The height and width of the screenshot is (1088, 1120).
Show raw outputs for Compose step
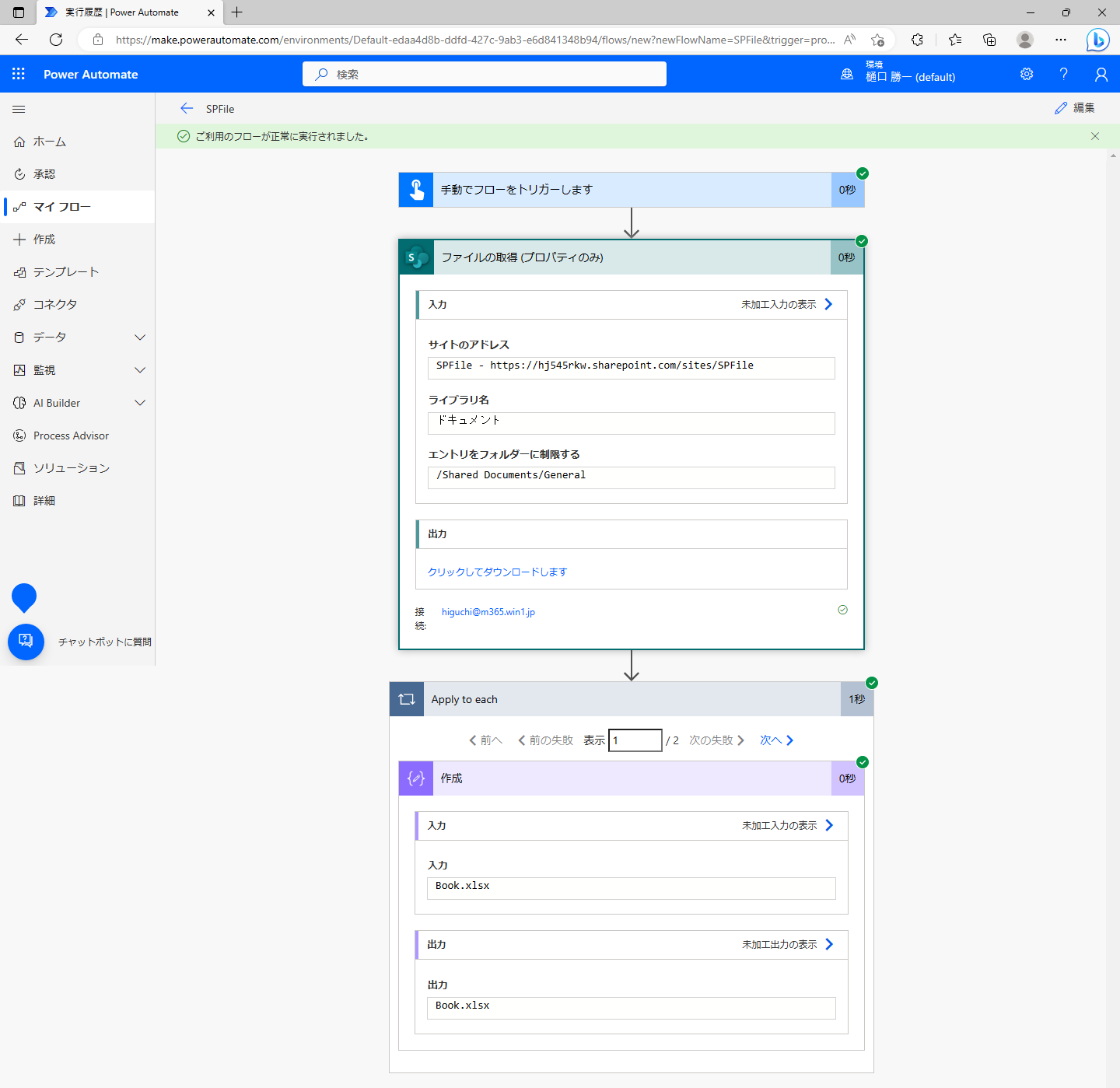[787, 945]
